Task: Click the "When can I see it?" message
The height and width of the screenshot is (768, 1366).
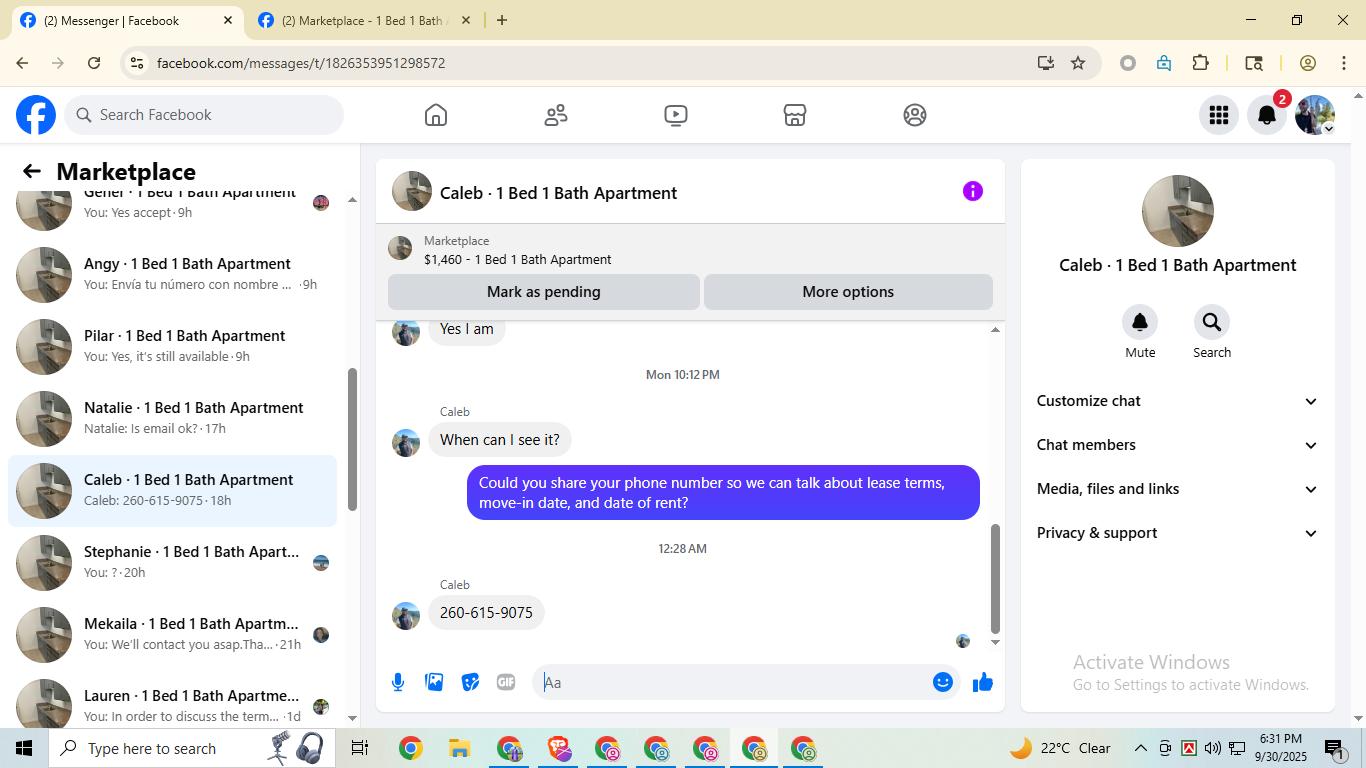Action: point(500,440)
